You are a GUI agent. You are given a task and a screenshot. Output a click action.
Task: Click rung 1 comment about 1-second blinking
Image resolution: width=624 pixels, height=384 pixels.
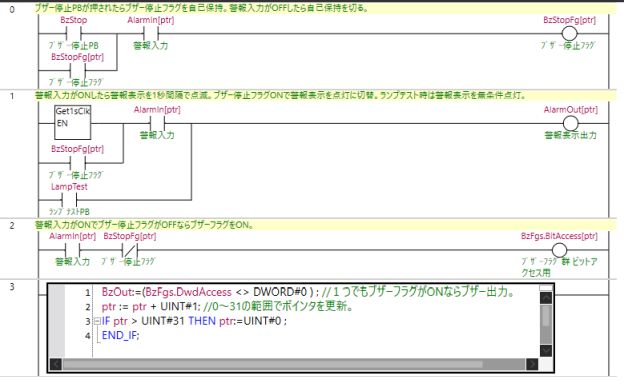coord(281,96)
